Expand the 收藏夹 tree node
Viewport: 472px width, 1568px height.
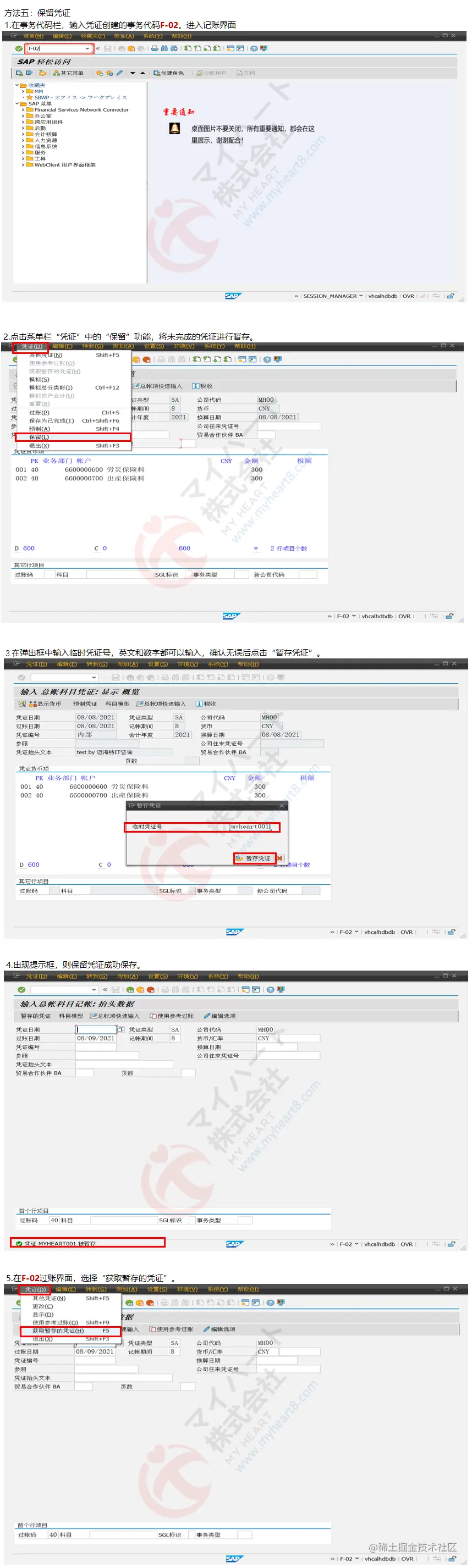(x=17, y=85)
